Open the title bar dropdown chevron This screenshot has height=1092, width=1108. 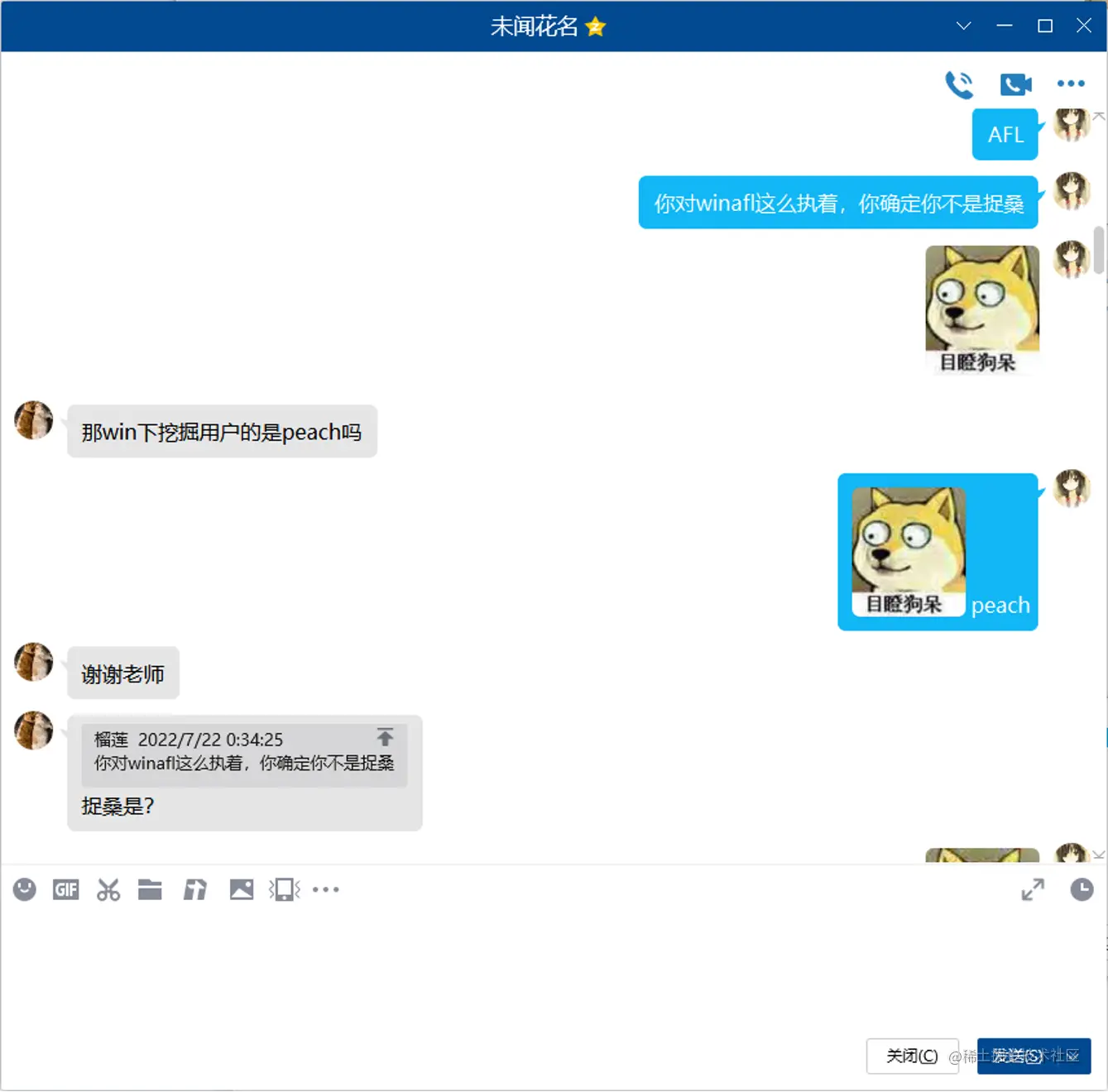(x=963, y=26)
